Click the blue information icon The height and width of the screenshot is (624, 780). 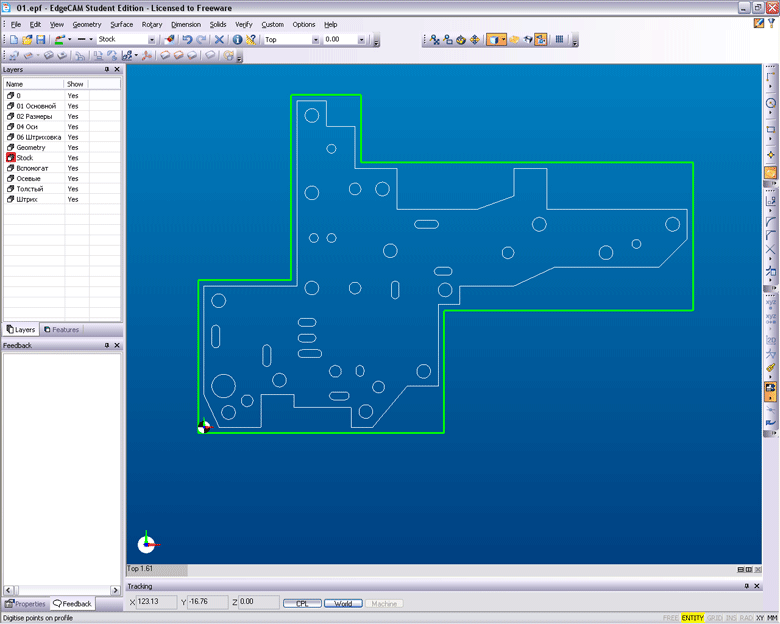237,39
